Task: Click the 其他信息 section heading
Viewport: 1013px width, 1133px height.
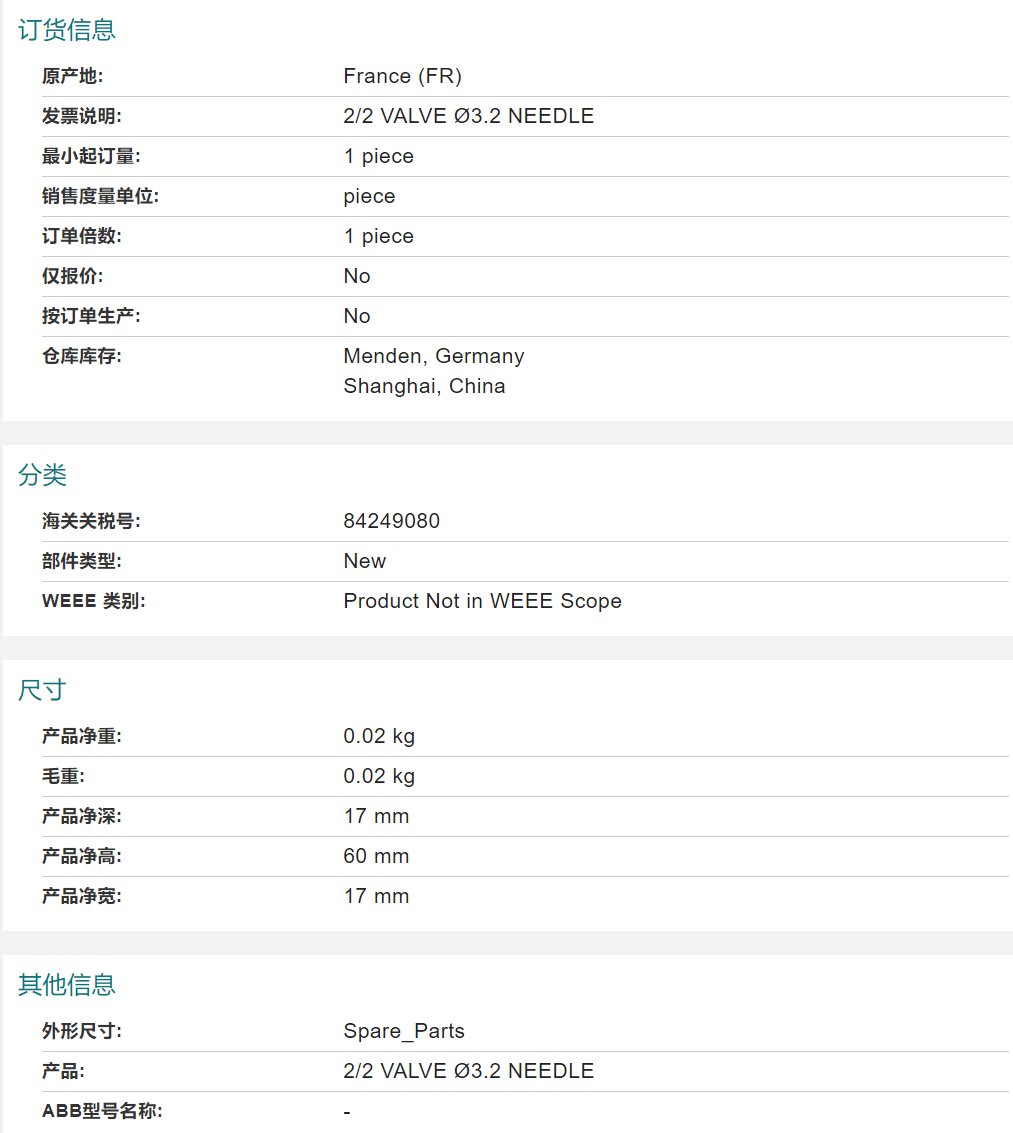Action: click(67, 985)
